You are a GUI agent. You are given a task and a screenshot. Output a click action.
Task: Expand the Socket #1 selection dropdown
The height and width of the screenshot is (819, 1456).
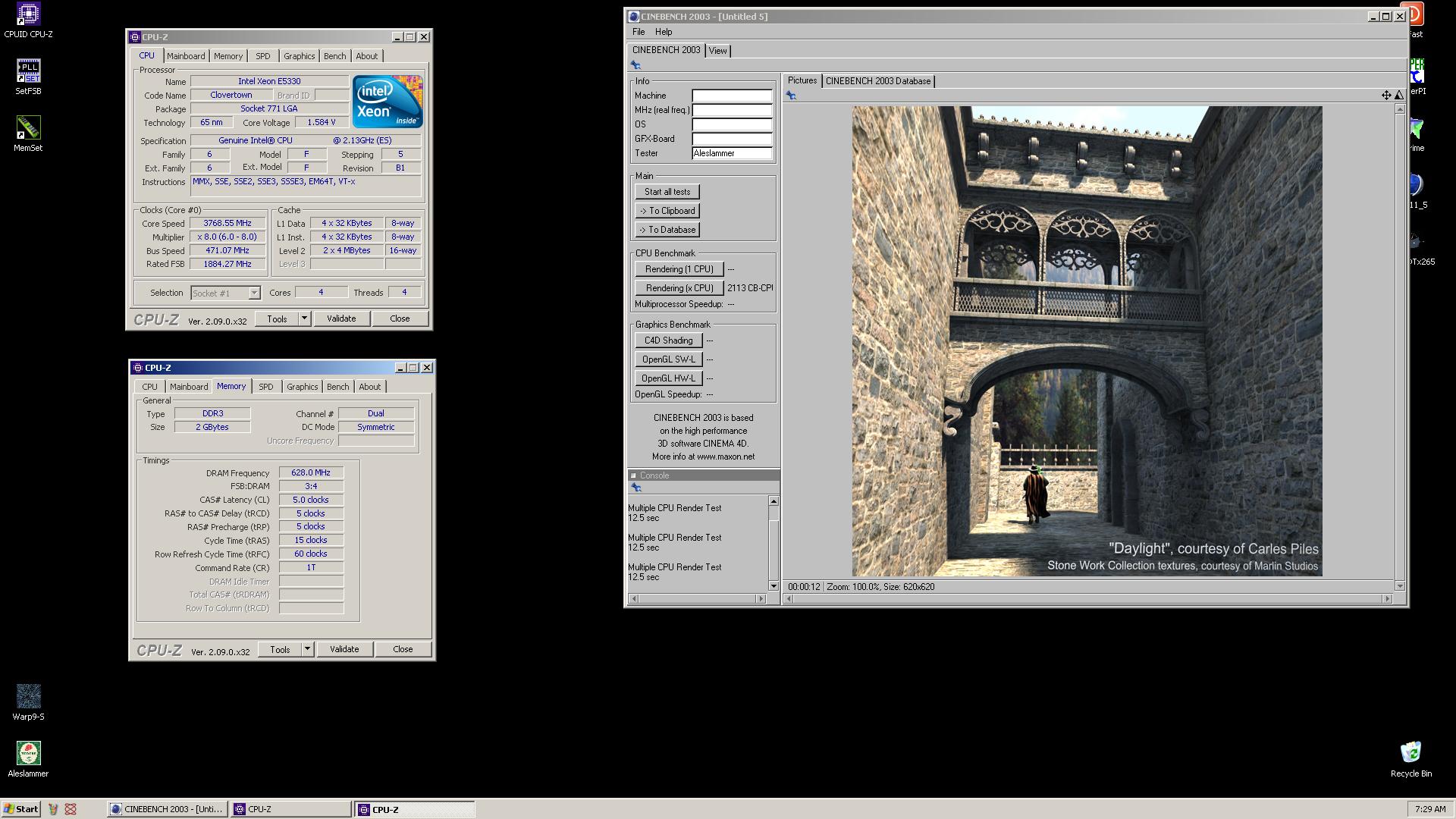pos(254,293)
